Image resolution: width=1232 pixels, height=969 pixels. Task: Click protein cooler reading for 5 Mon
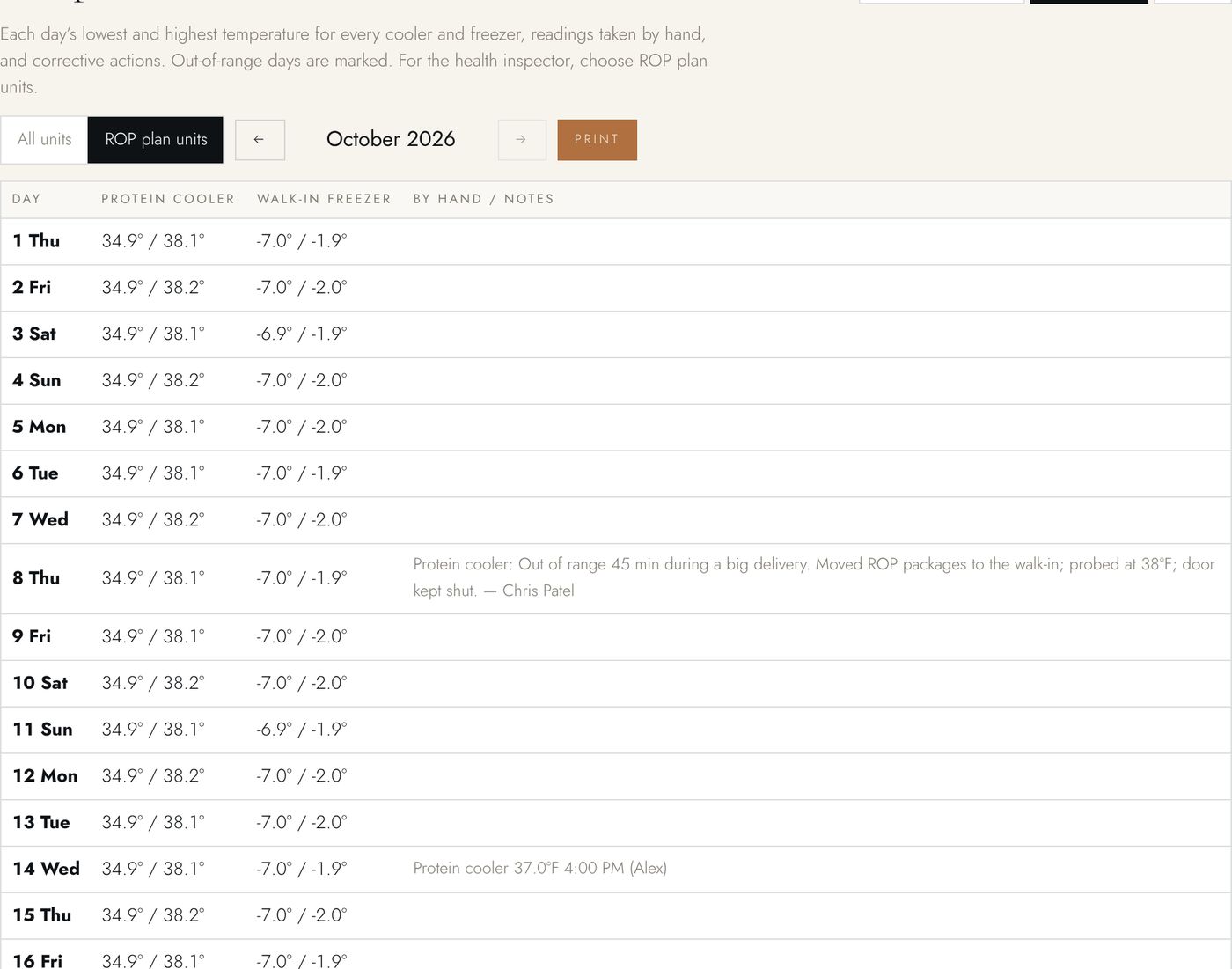click(153, 427)
